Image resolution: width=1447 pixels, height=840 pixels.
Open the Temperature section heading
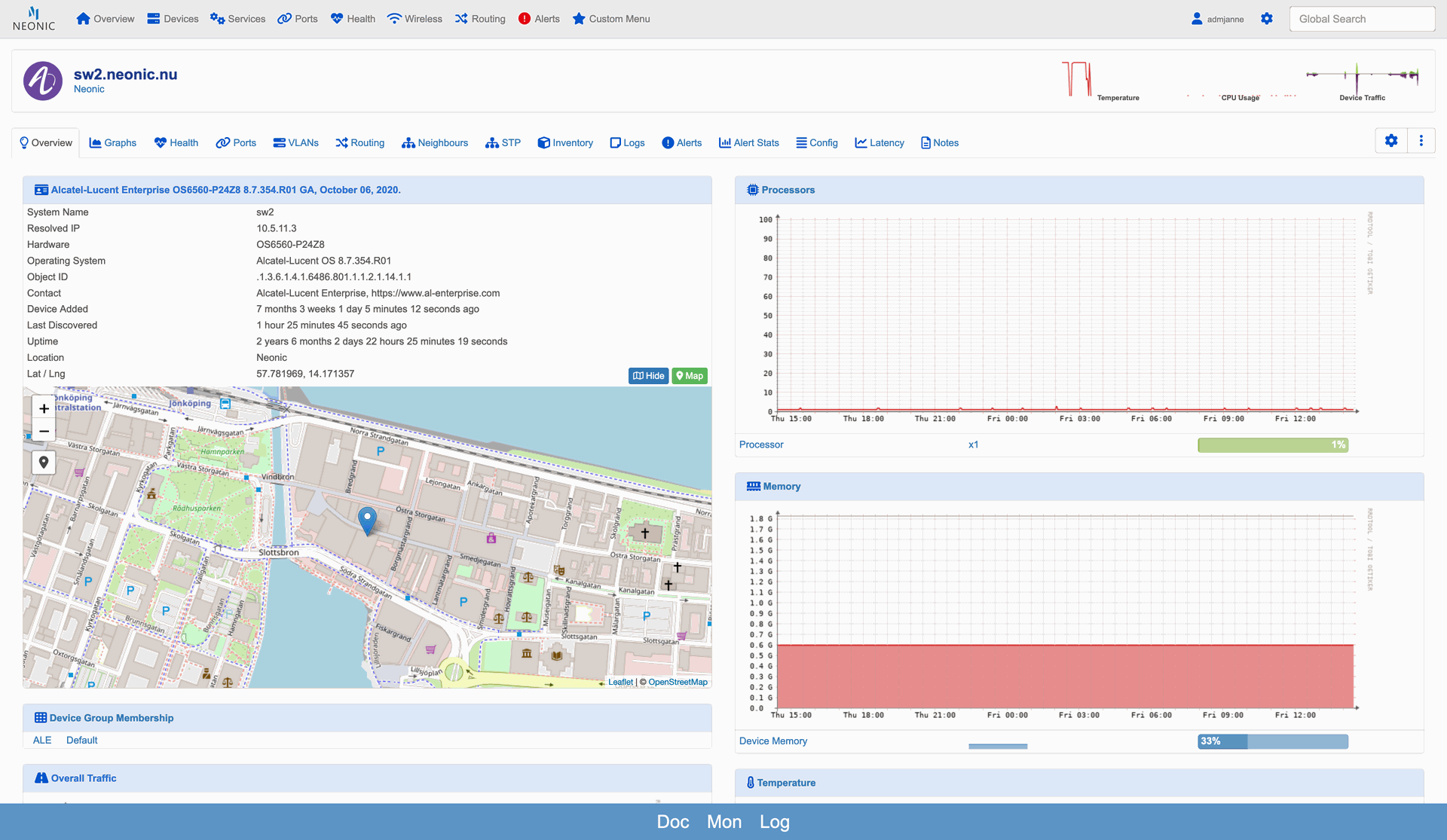[786, 783]
